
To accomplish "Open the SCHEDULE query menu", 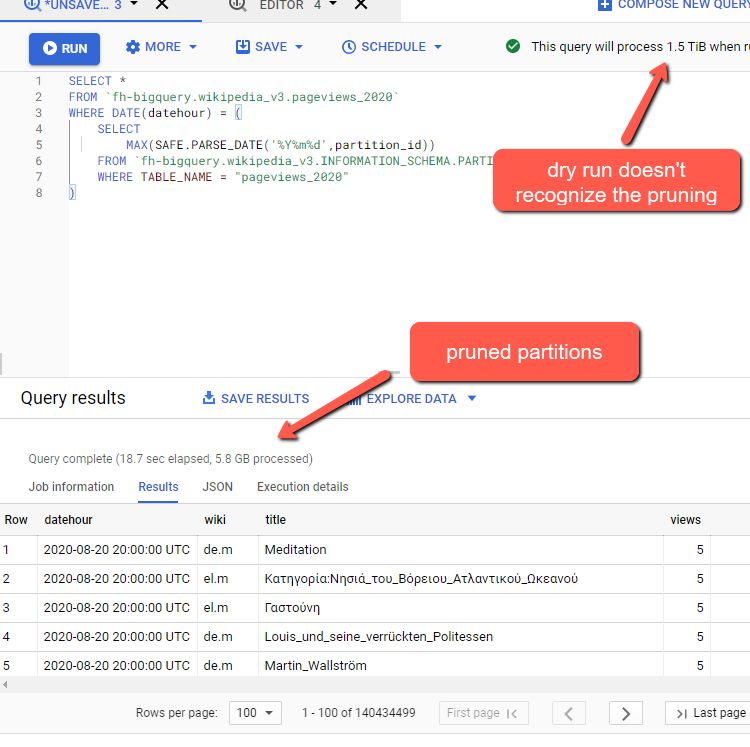I will click(392, 47).
